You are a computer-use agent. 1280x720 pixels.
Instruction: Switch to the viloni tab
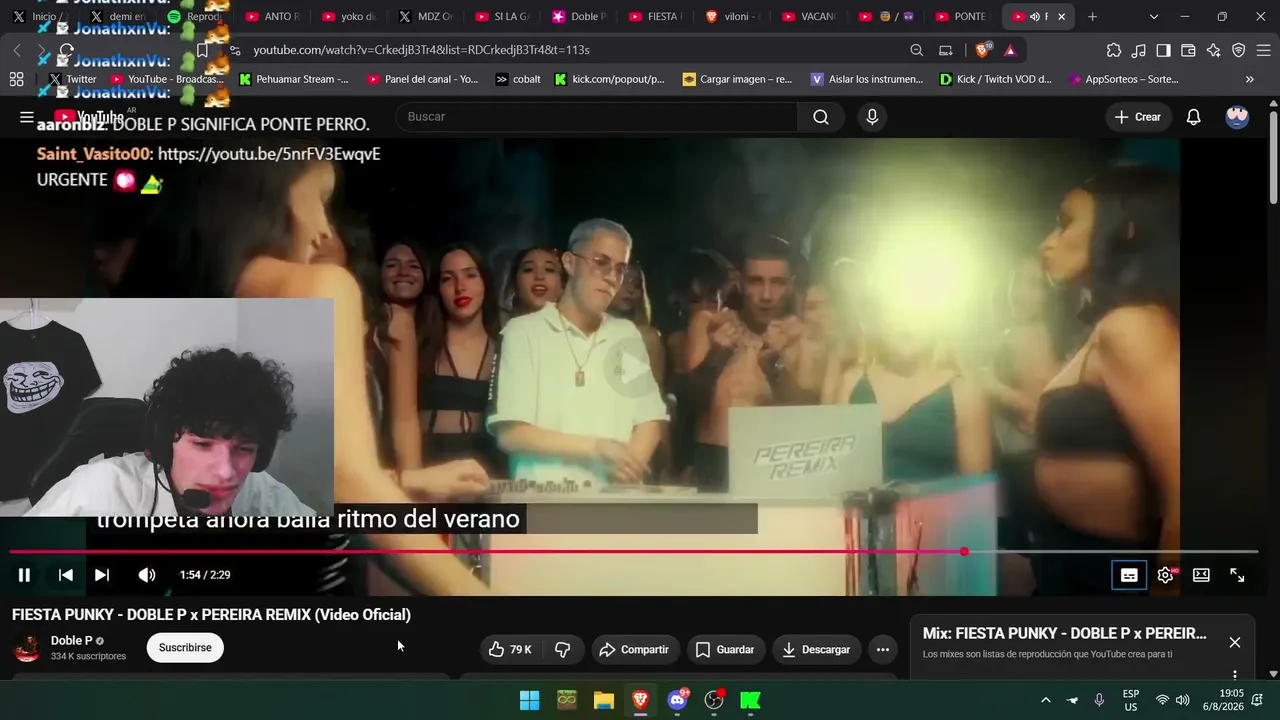tap(734, 17)
